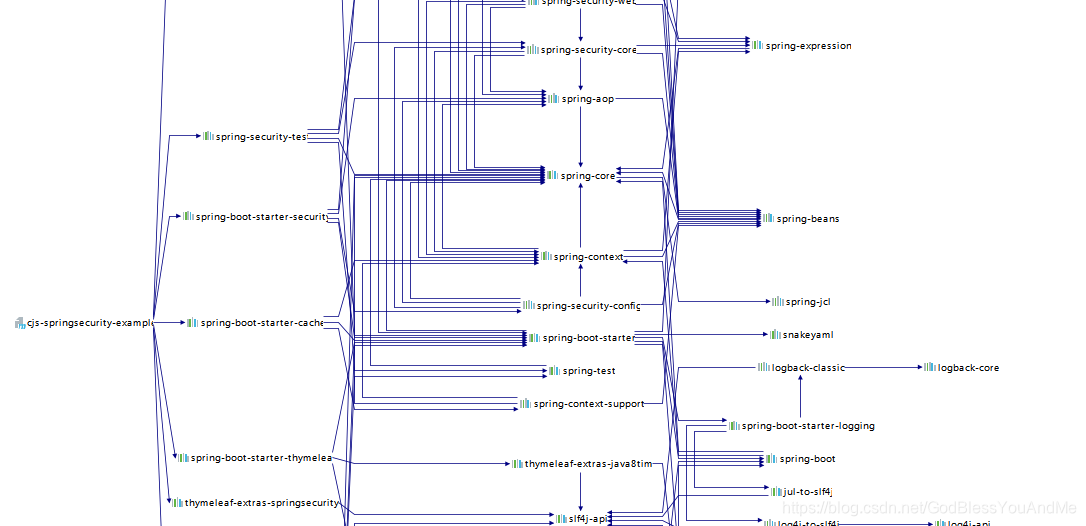The width and height of the screenshot is (1086, 526).
Task: Click the thymeleaf-extras-java8time library icon
Action: 517,464
